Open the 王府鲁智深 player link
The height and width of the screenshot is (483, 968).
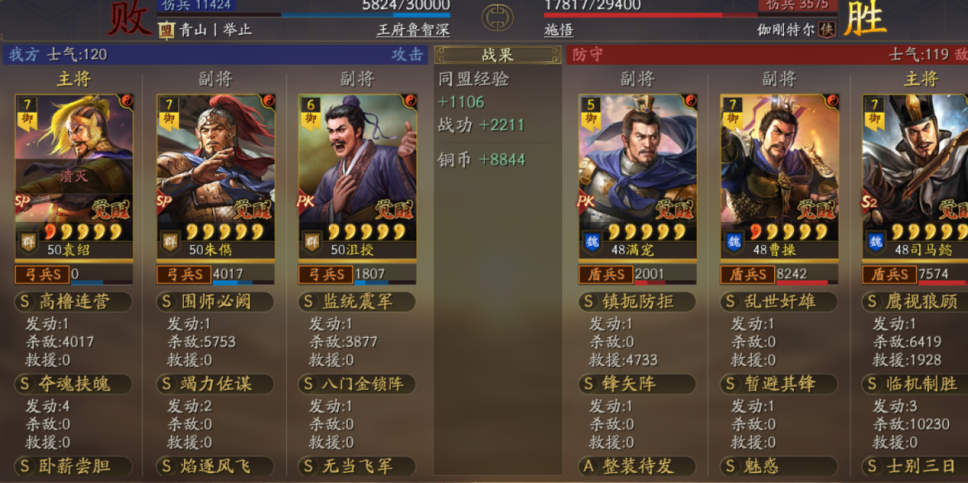[x=413, y=30]
